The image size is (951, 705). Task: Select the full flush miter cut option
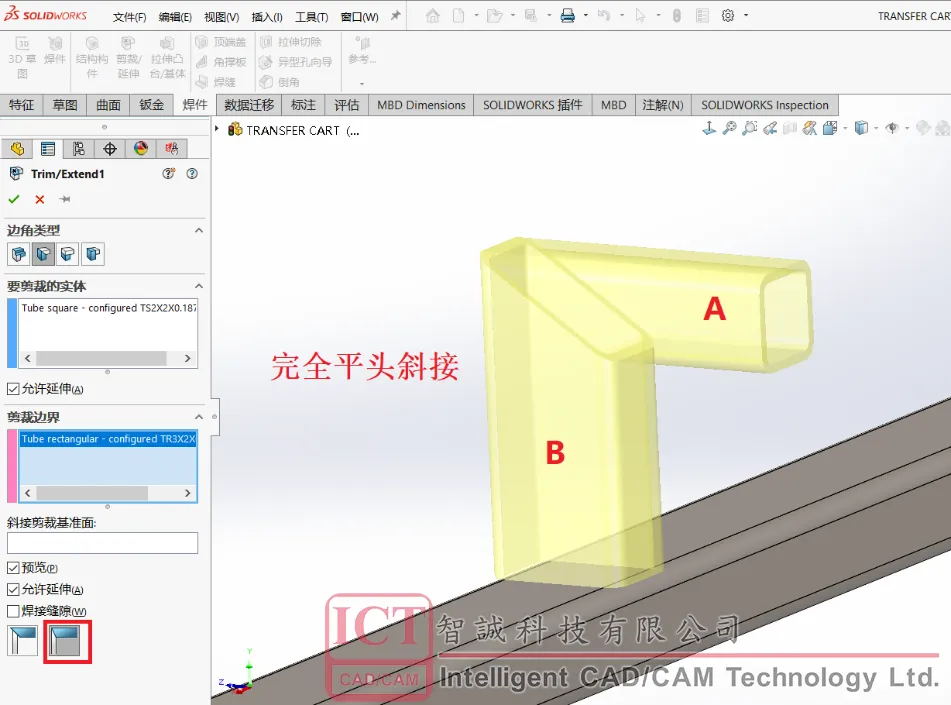65,641
